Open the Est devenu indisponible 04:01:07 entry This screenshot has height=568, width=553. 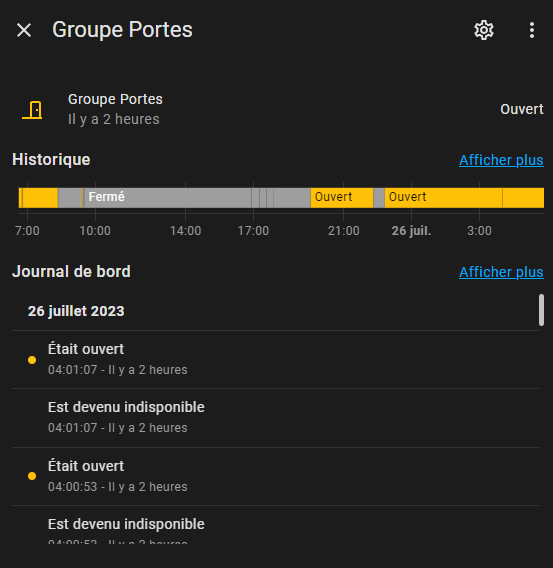point(275,418)
